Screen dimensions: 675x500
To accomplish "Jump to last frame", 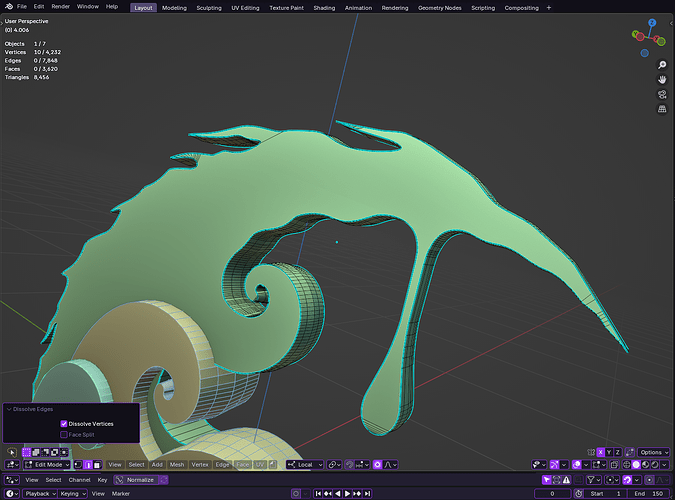I will coord(367,494).
